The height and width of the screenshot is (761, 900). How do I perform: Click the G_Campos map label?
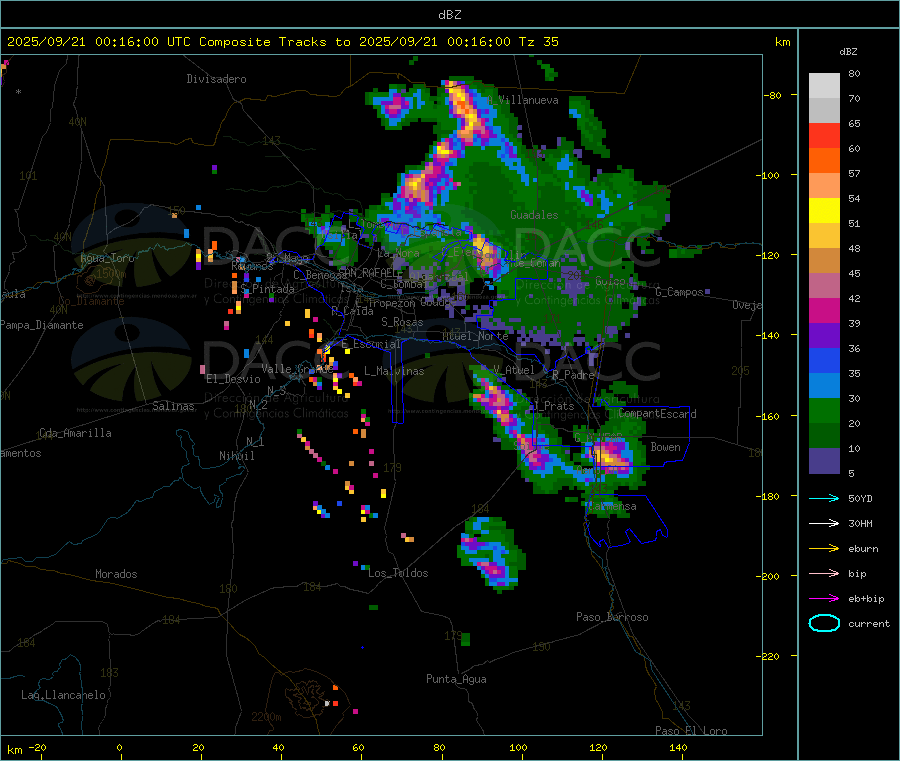pyautogui.click(x=680, y=292)
